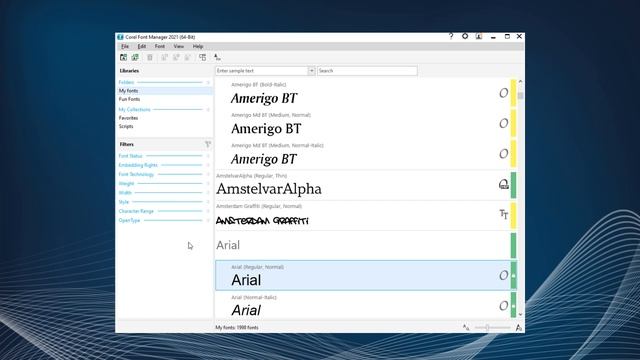640x360 pixels.
Task: Click the font list scrollbar thumb
Action: pyautogui.click(x=520, y=96)
